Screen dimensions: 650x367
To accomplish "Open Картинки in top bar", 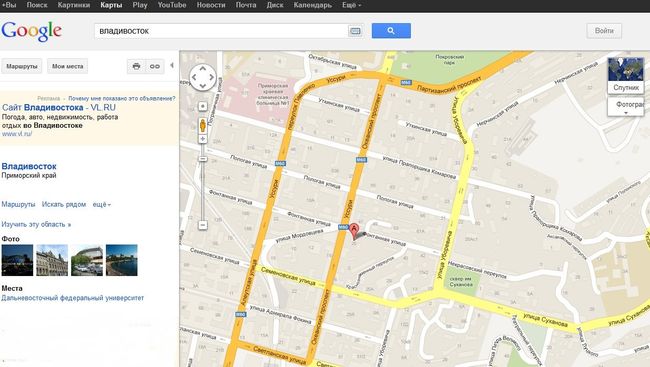I will (x=74, y=5).
